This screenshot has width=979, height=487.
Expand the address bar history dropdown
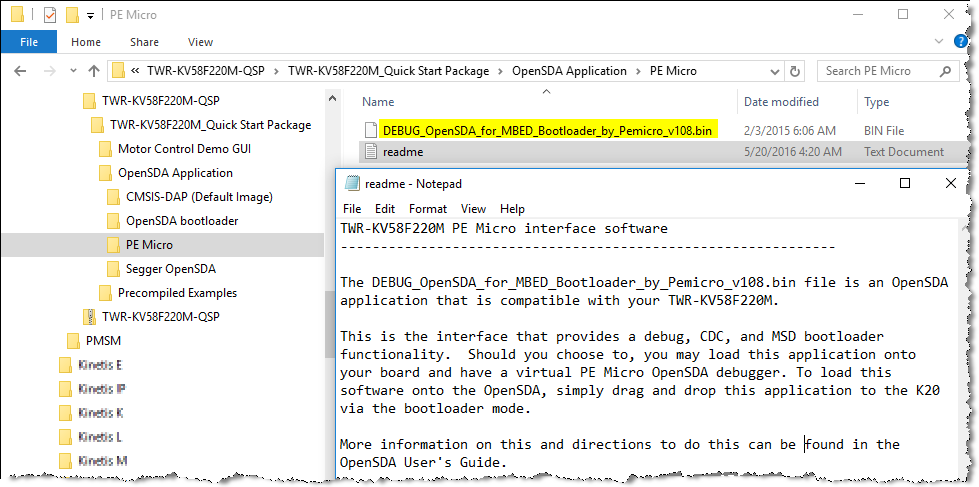pyautogui.click(x=775, y=71)
